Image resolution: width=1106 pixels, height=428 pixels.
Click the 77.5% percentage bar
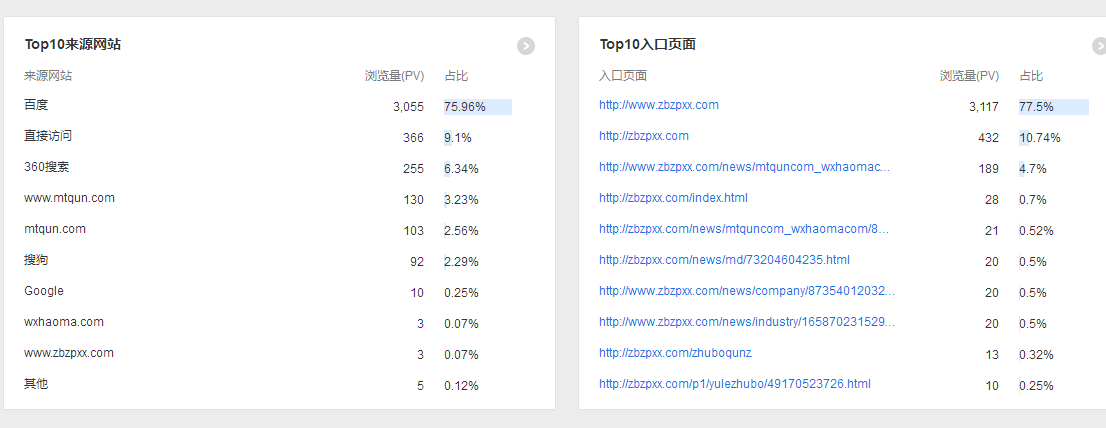[1052, 107]
